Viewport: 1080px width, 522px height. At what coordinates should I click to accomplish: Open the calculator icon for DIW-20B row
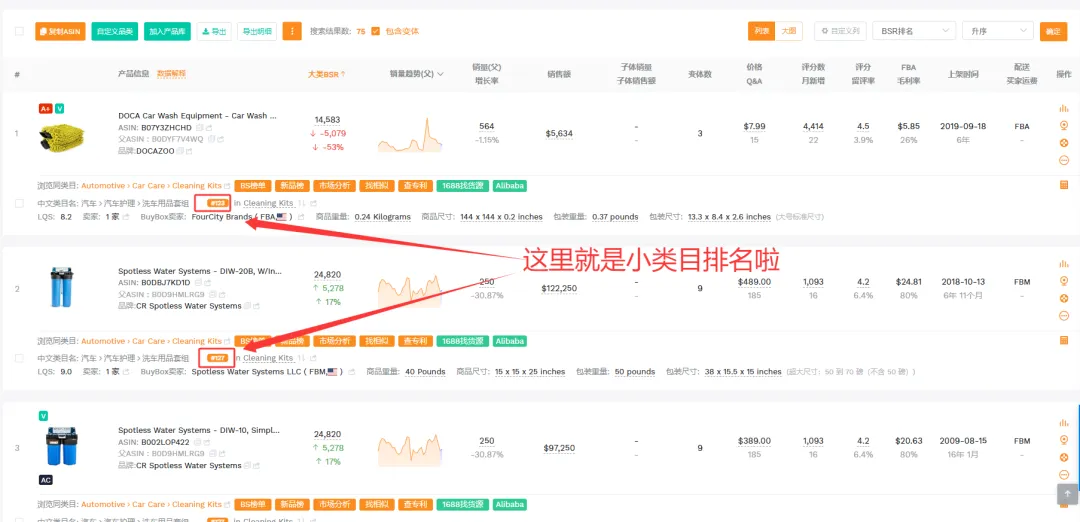point(1063,340)
